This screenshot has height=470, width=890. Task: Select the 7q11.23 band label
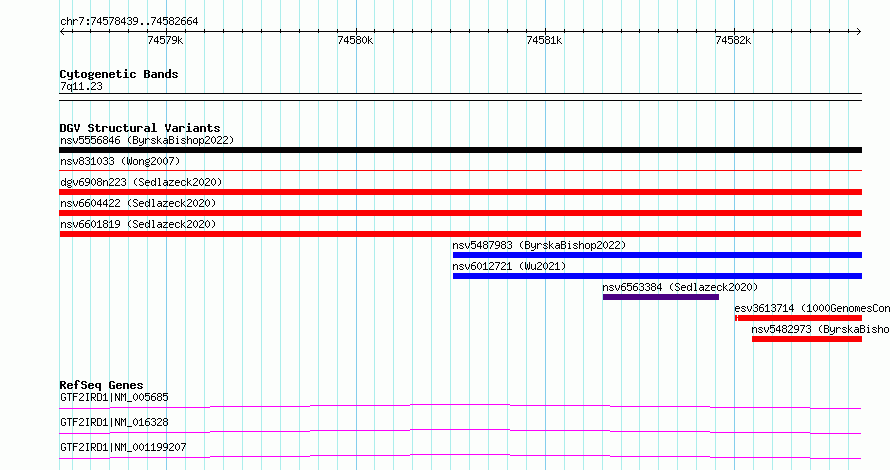81,86
